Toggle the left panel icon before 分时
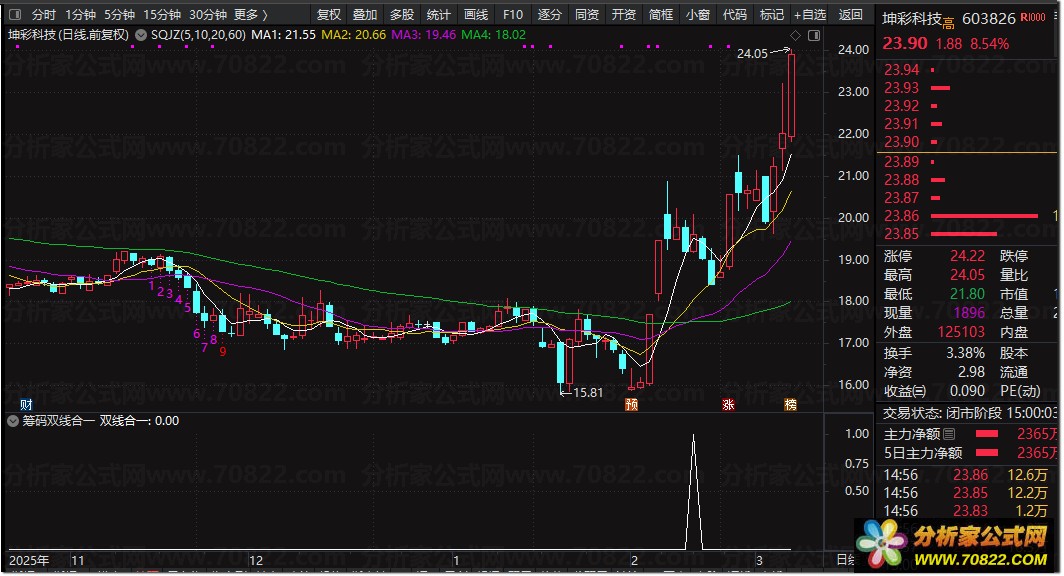Image resolution: width=1064 pixels, height=576 pixels. click(x=15, y=14)
